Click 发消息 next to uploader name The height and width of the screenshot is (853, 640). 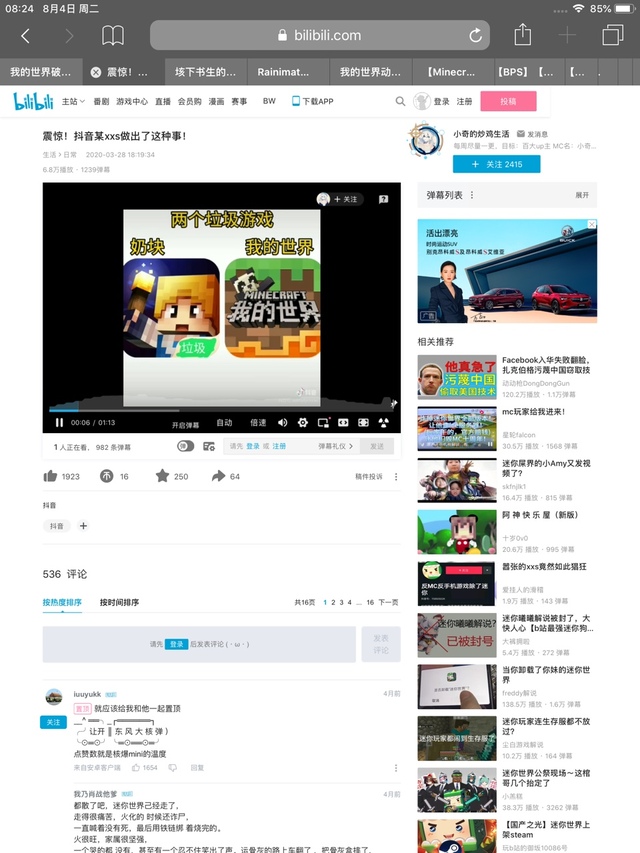[532, 134]
